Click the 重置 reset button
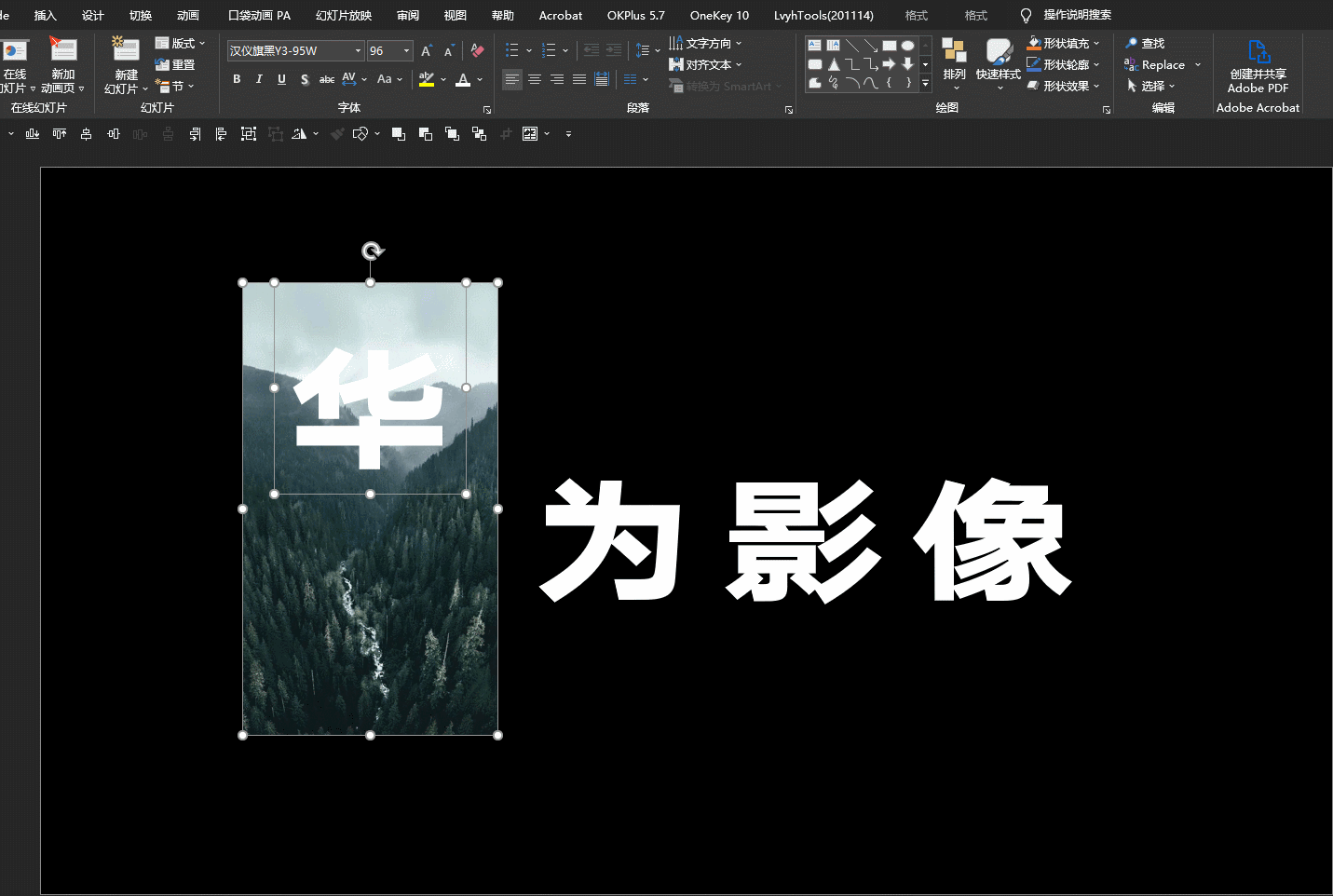The image size is (1333, 896). [175, 65]
